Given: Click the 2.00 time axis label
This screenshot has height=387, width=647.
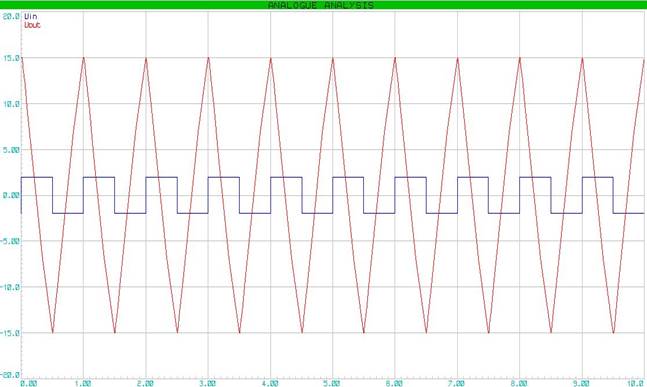Looking at the screenshot, I should pos(145,383).
